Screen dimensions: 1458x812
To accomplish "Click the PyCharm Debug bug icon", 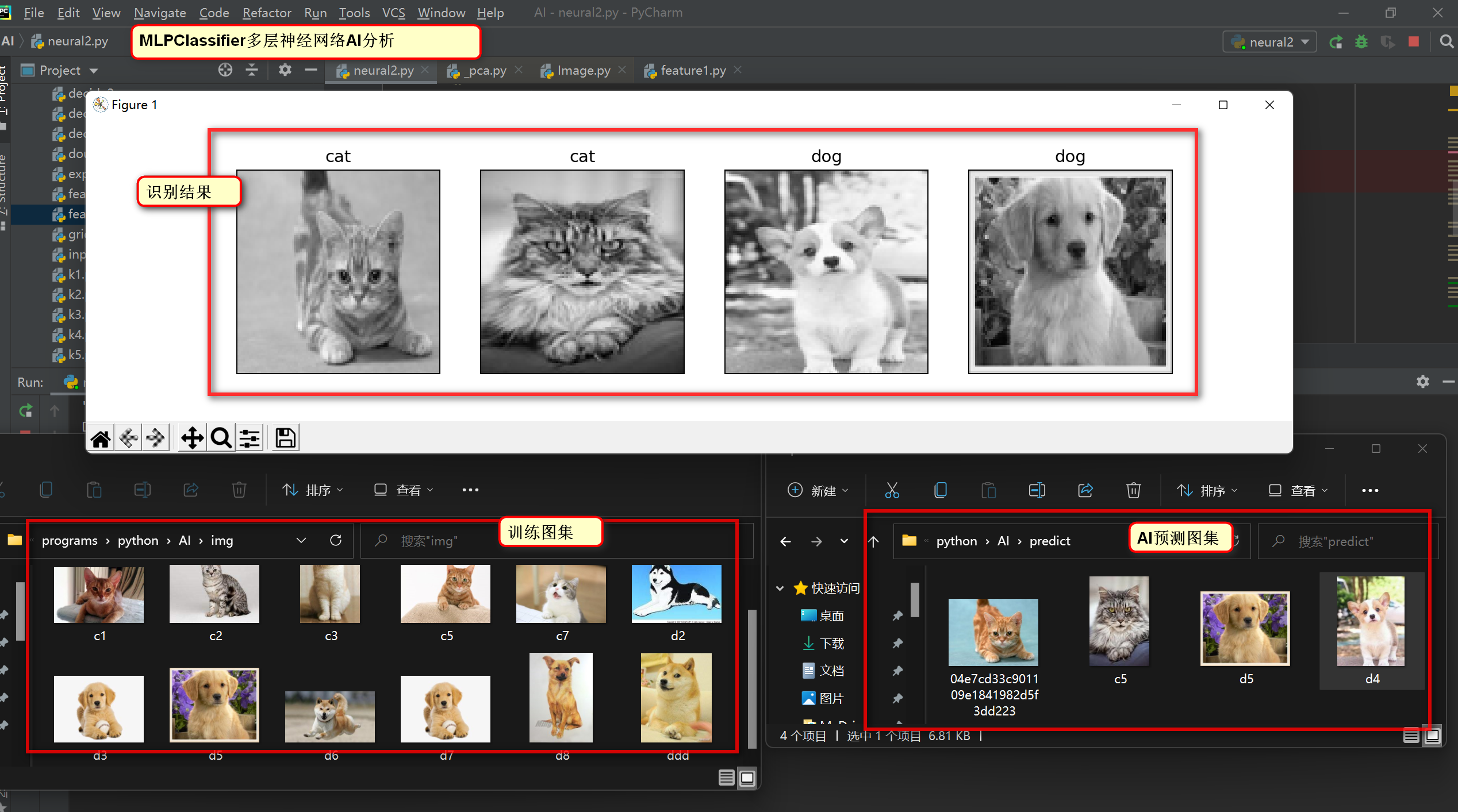I will tap(1361, 42).
